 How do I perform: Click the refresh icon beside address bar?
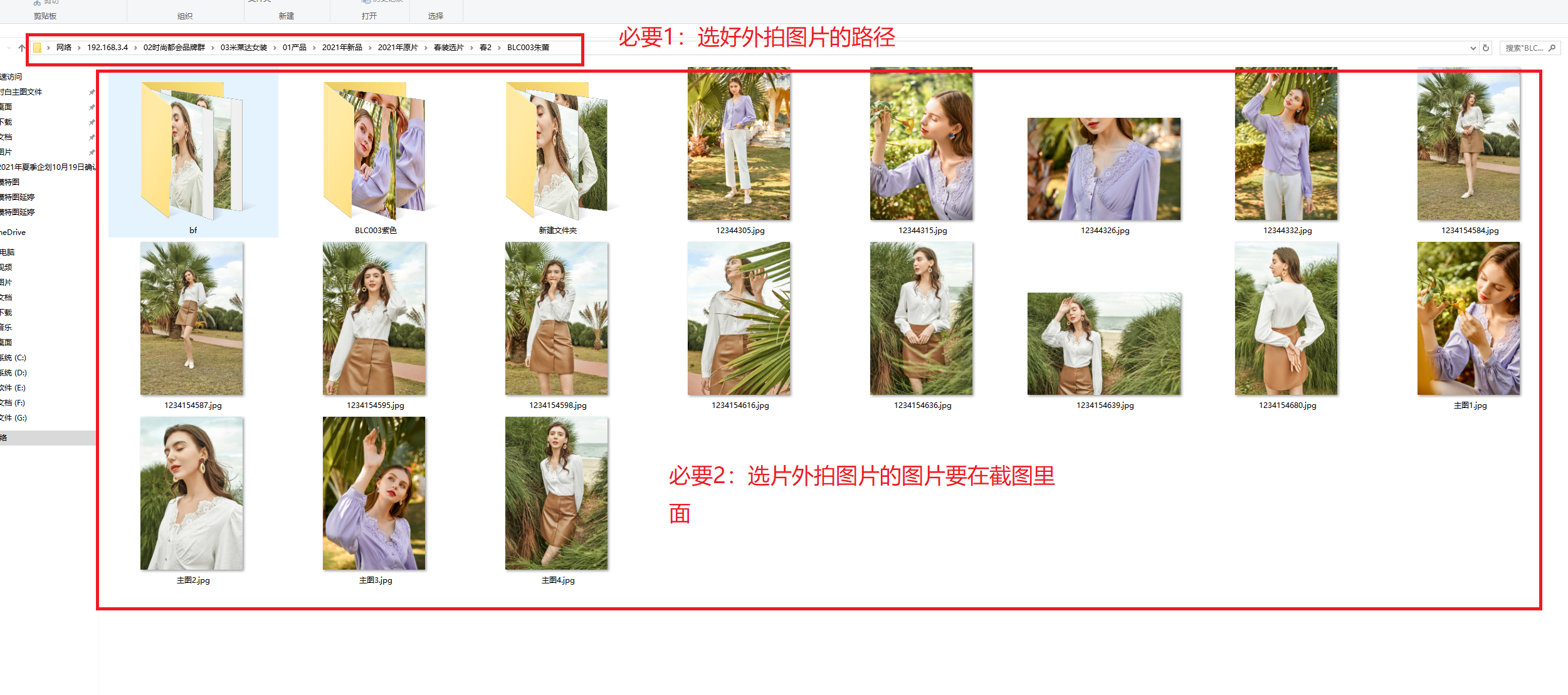(1485, 48)
